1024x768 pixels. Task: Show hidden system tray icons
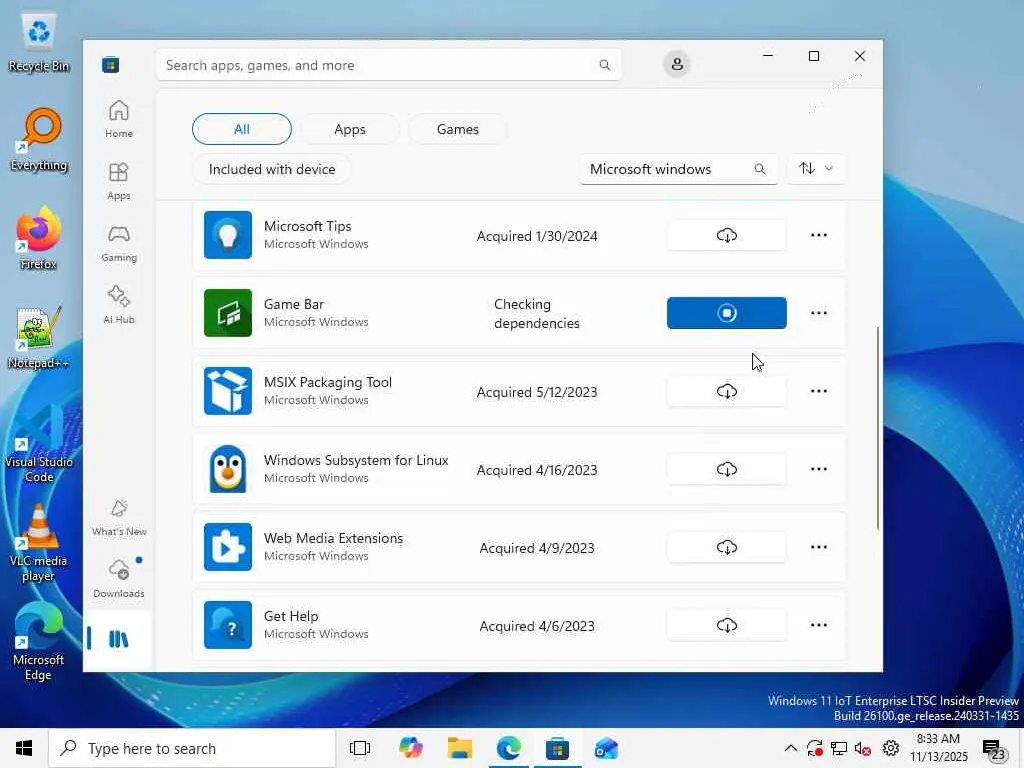(x=790, y=748)
